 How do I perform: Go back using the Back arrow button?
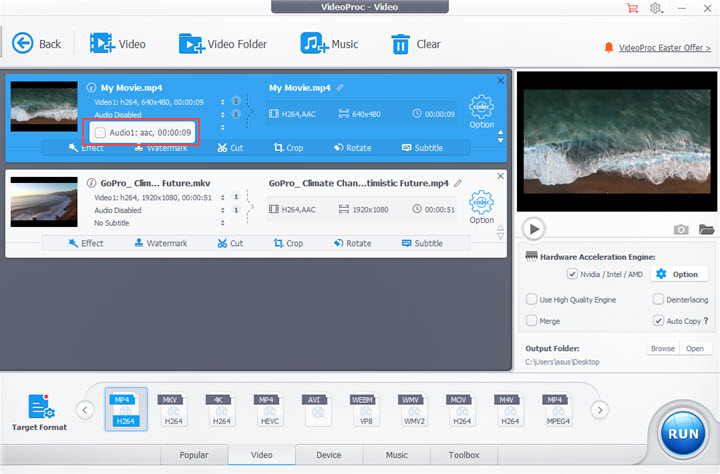pyautogui.click(x=36, y=44)
